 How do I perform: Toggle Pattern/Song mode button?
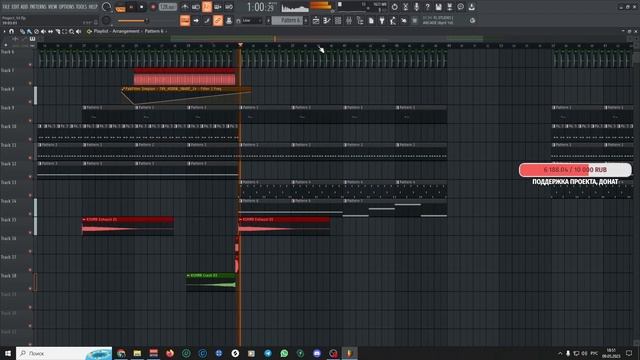click(120, 7)
